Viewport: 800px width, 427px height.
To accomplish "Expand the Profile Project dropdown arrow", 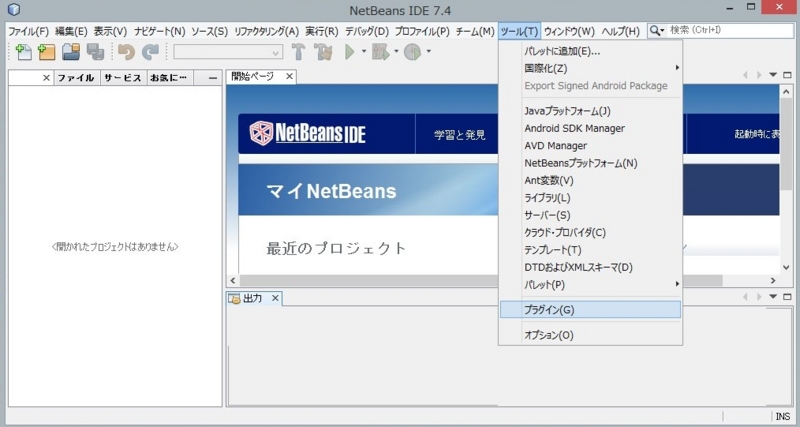I will (429, 52).
